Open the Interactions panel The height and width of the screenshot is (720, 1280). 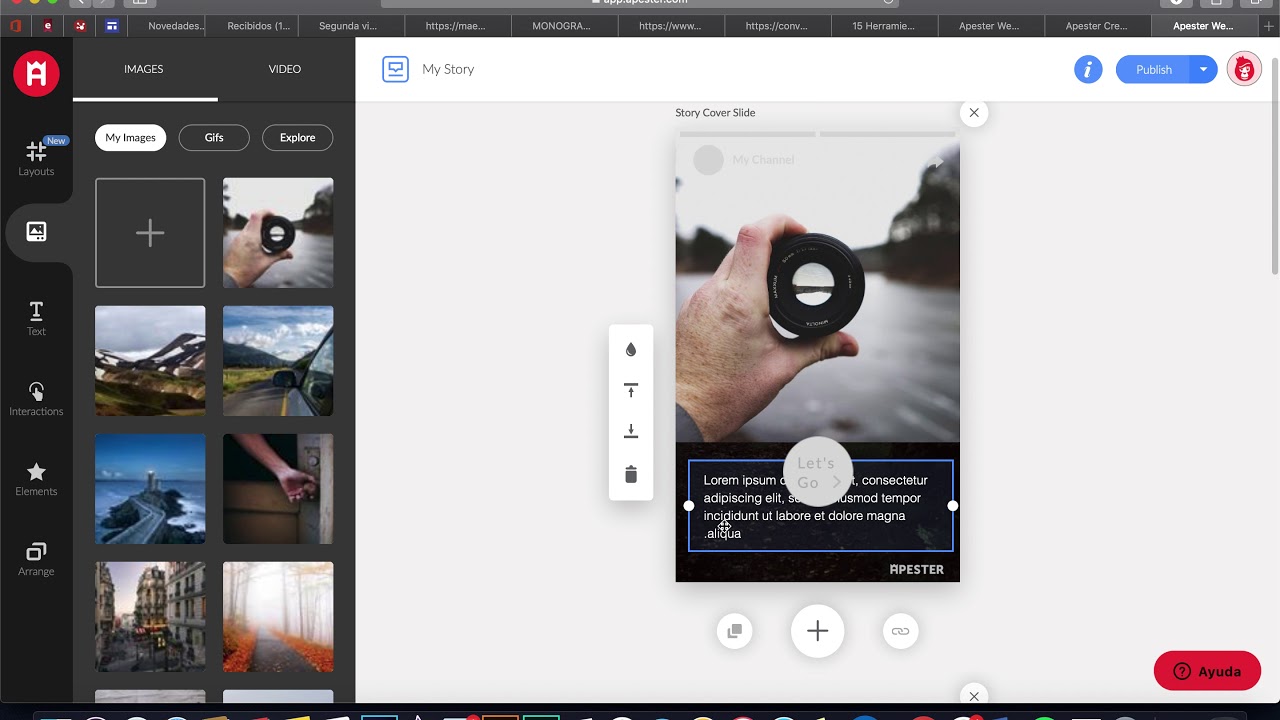(36, 399)
